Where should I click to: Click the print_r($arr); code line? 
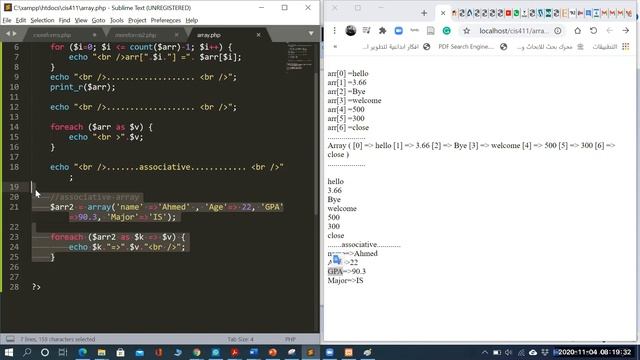pos(83,87)
